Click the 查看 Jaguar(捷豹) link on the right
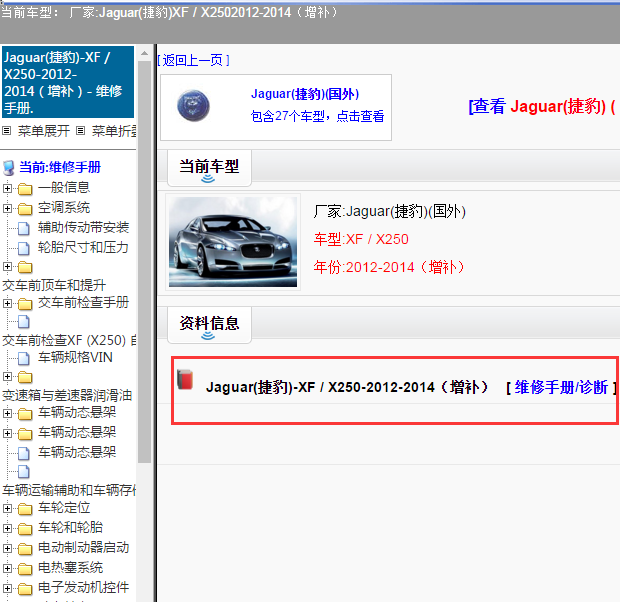 [542, 106]
